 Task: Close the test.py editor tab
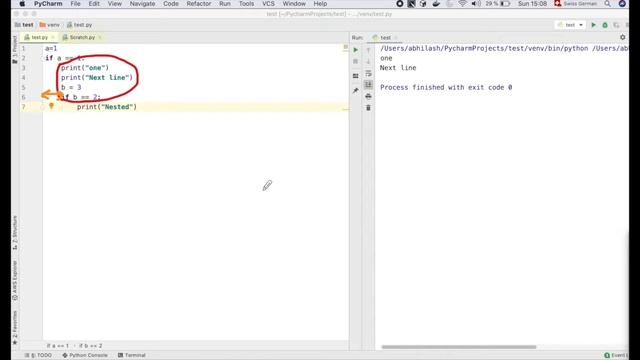(53, 37)
